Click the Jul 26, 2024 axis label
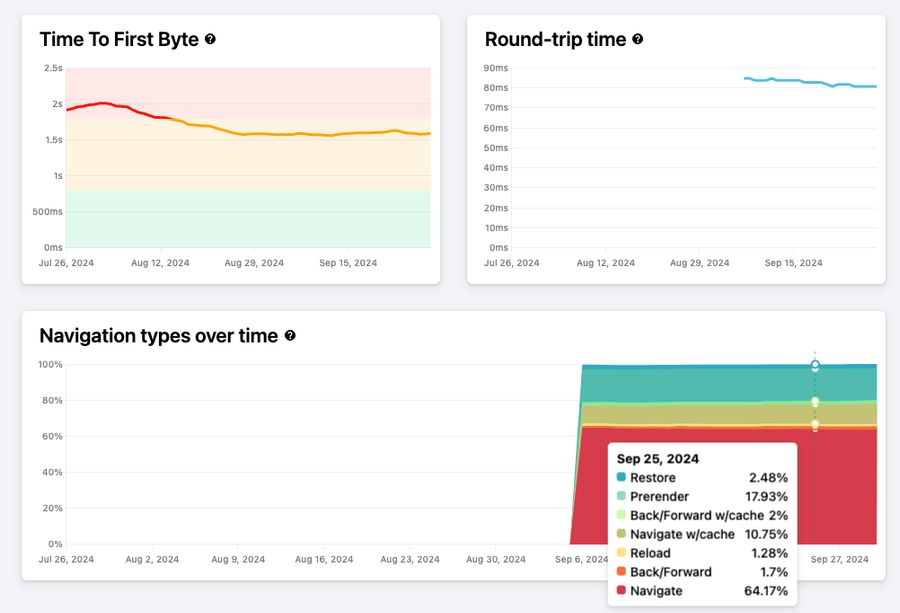 click(67, 560)
